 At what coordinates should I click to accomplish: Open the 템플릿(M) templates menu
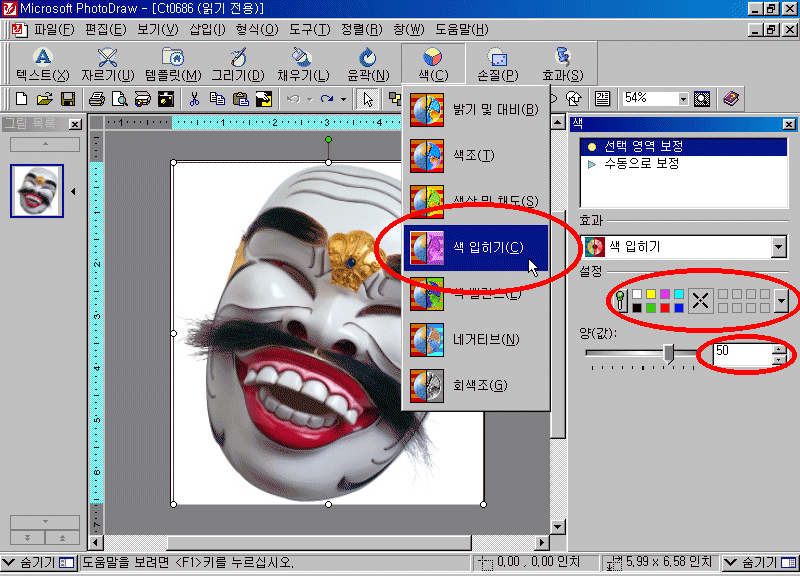click(x=173, y=64)
